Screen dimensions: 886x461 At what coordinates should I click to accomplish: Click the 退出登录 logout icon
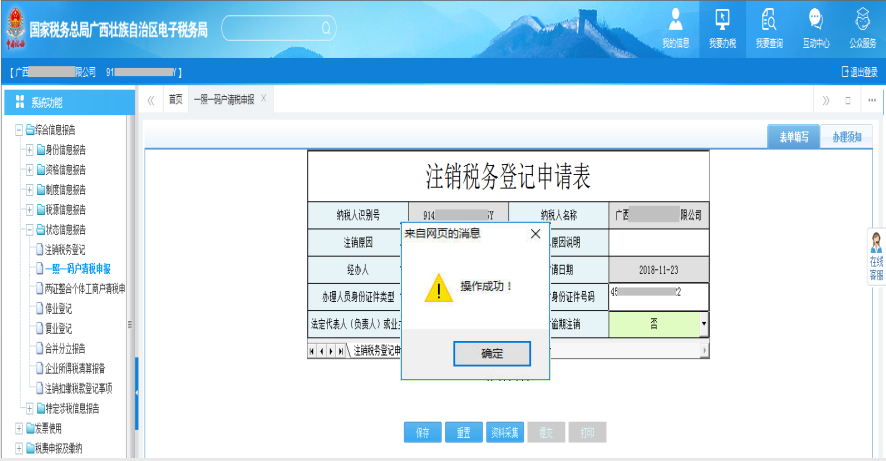click(x=846, y=72)
